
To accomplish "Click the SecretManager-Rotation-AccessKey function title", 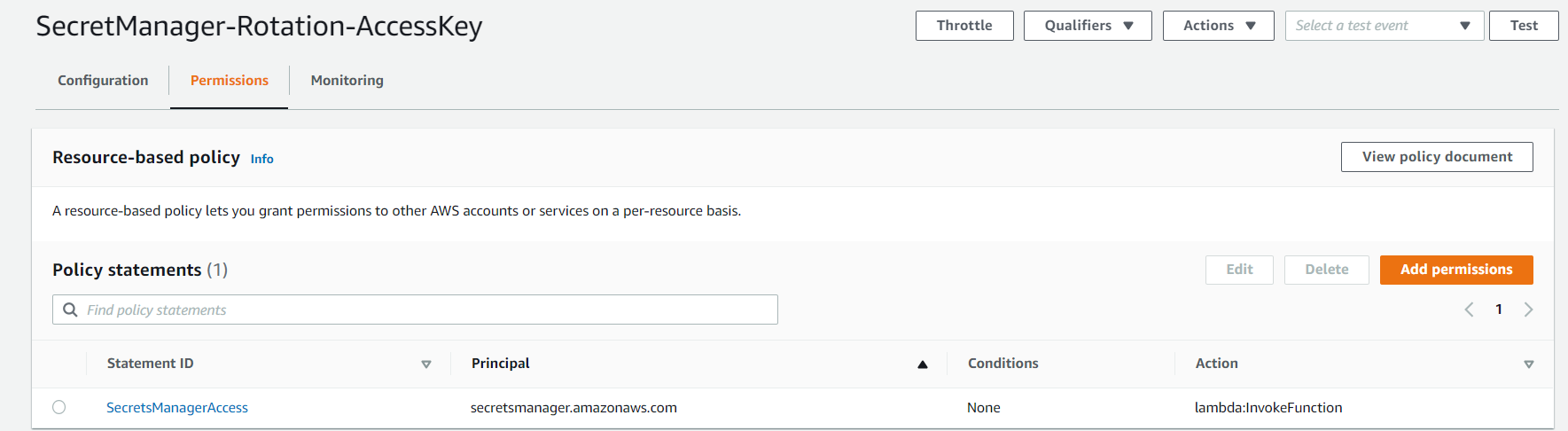I will click(x=259, y=27).
